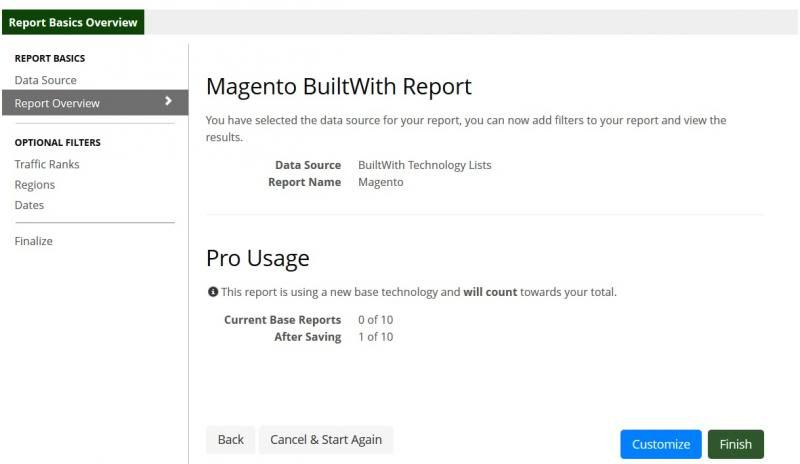
Task: Click the chevron arrow on Report Overview
Action: pos(168,101)
